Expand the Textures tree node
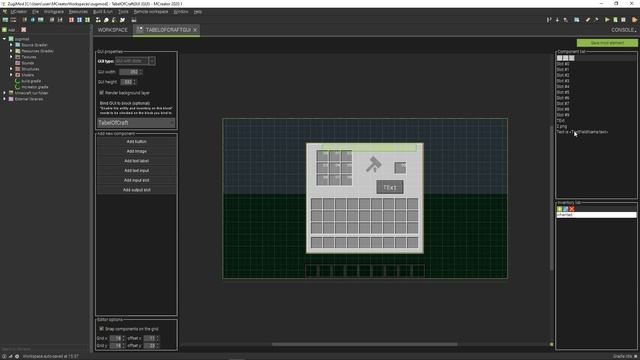The width and height of the screenshot is (640, 360). tap(11, 57)
